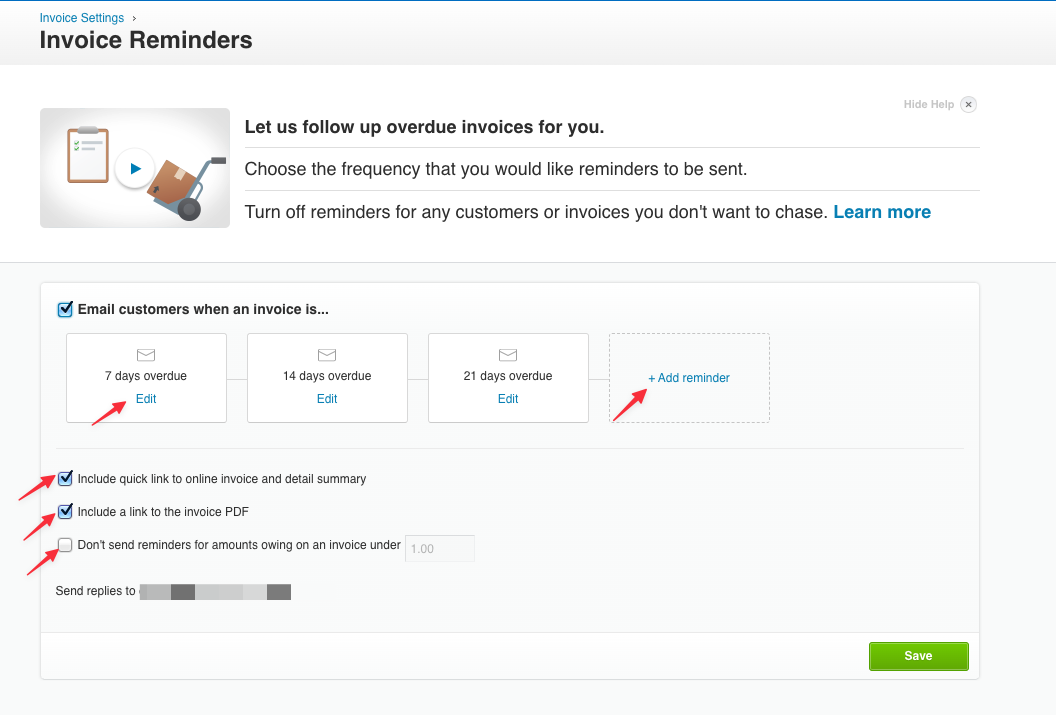
Task: Save the invoice reminder settings
Action: [918, 656]
